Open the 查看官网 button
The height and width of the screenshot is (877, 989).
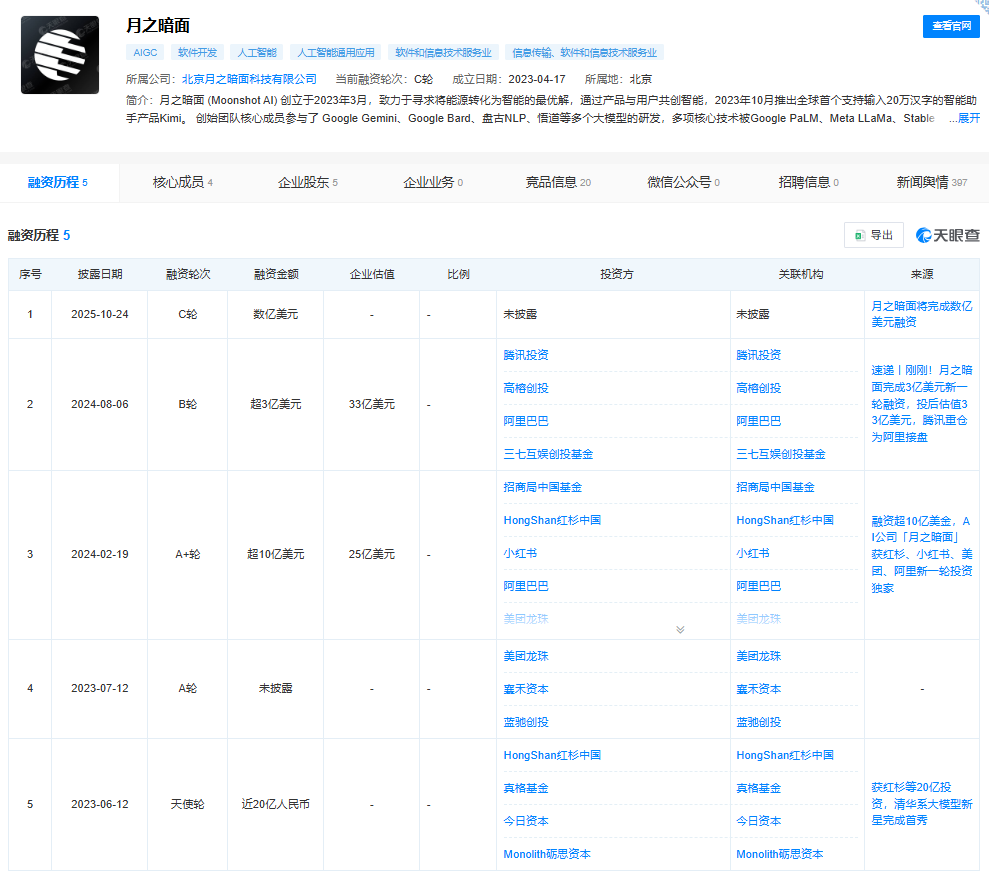[x=950, y=27]
